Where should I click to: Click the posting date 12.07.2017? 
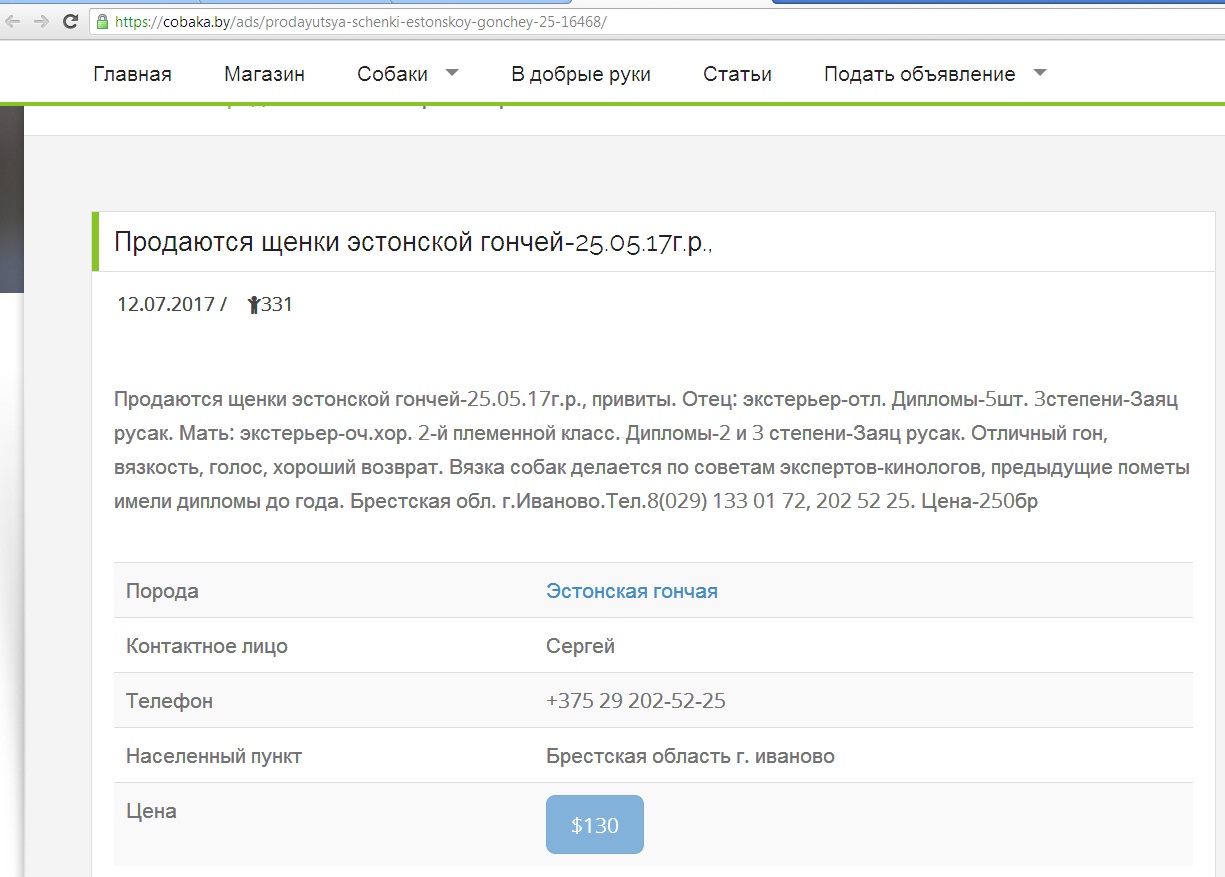pos(165,305)
